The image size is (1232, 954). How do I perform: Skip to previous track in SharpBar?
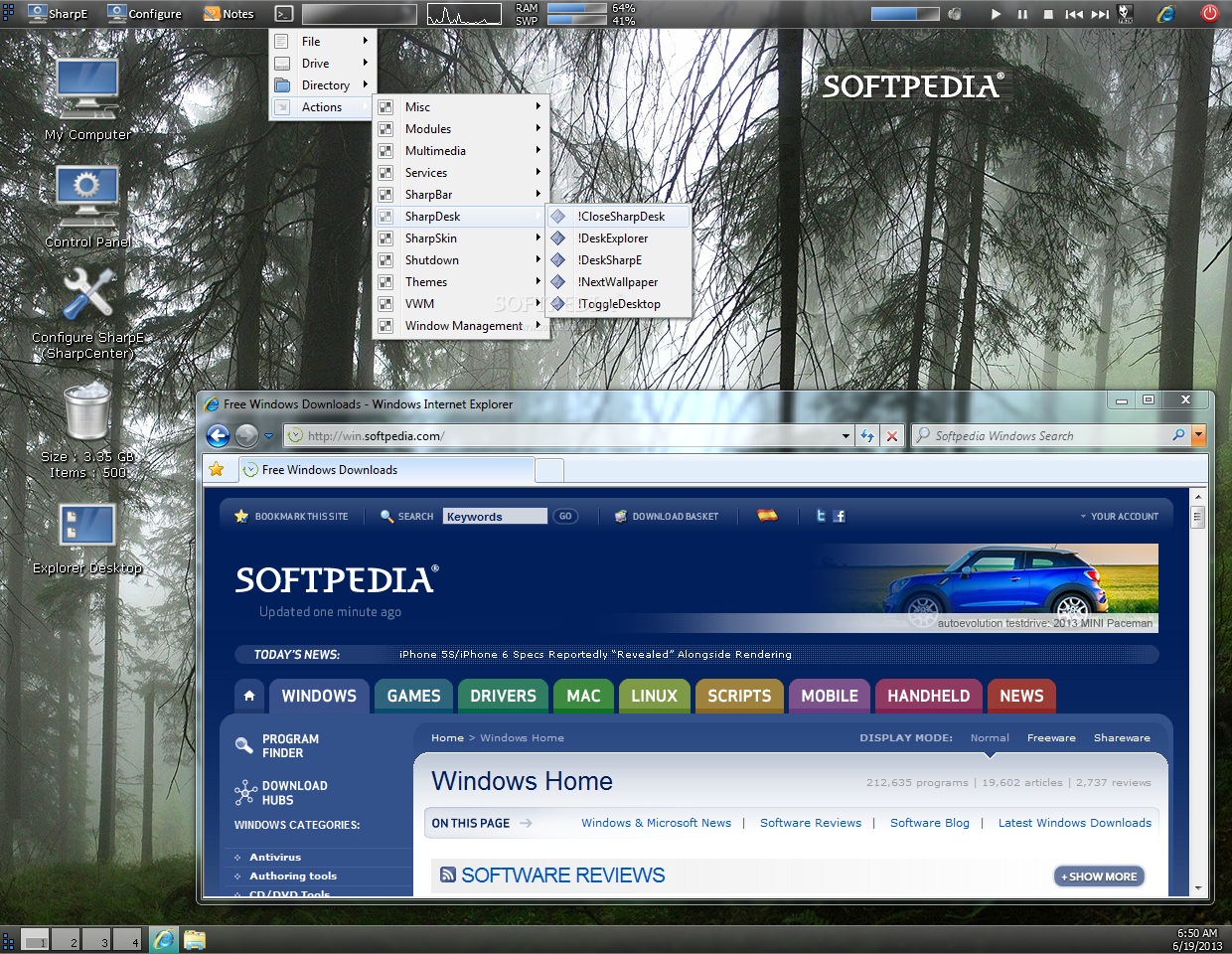1074,14
